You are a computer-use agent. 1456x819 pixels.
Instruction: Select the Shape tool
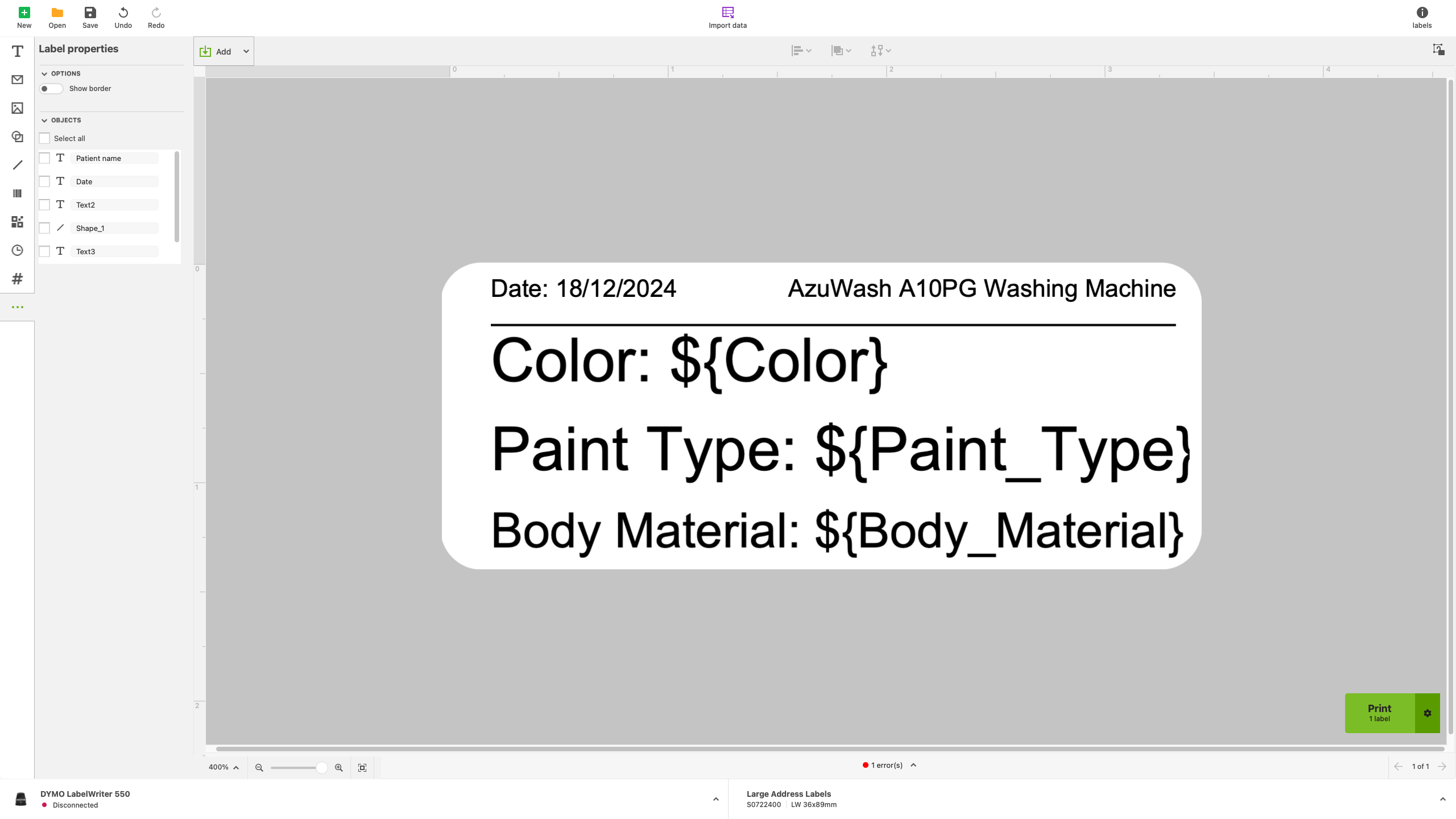pos(17,136)
